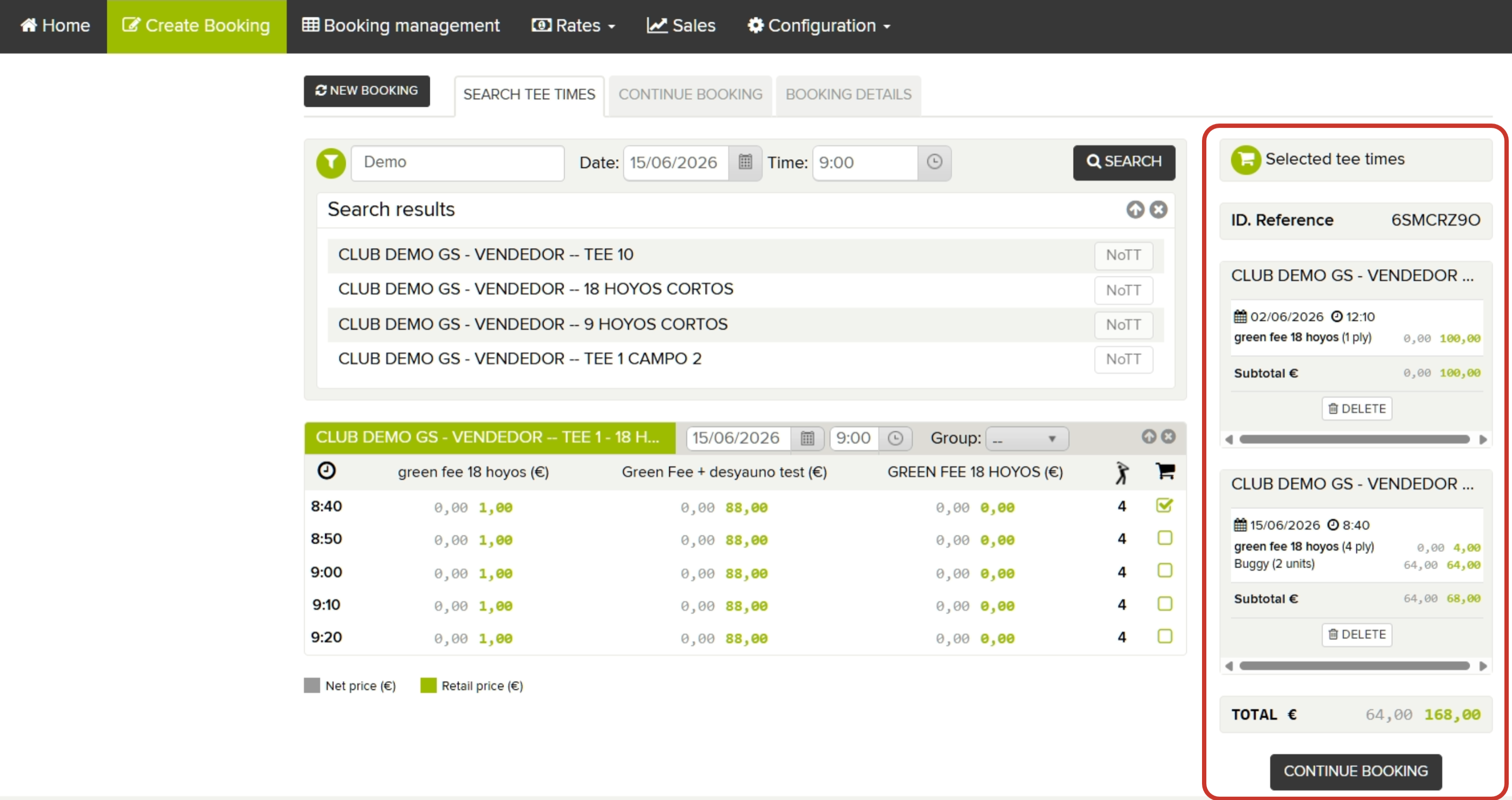Click the clock column header icon in timesheet
The width and height of the screenshot is (1512, 800).
point(326,470)
